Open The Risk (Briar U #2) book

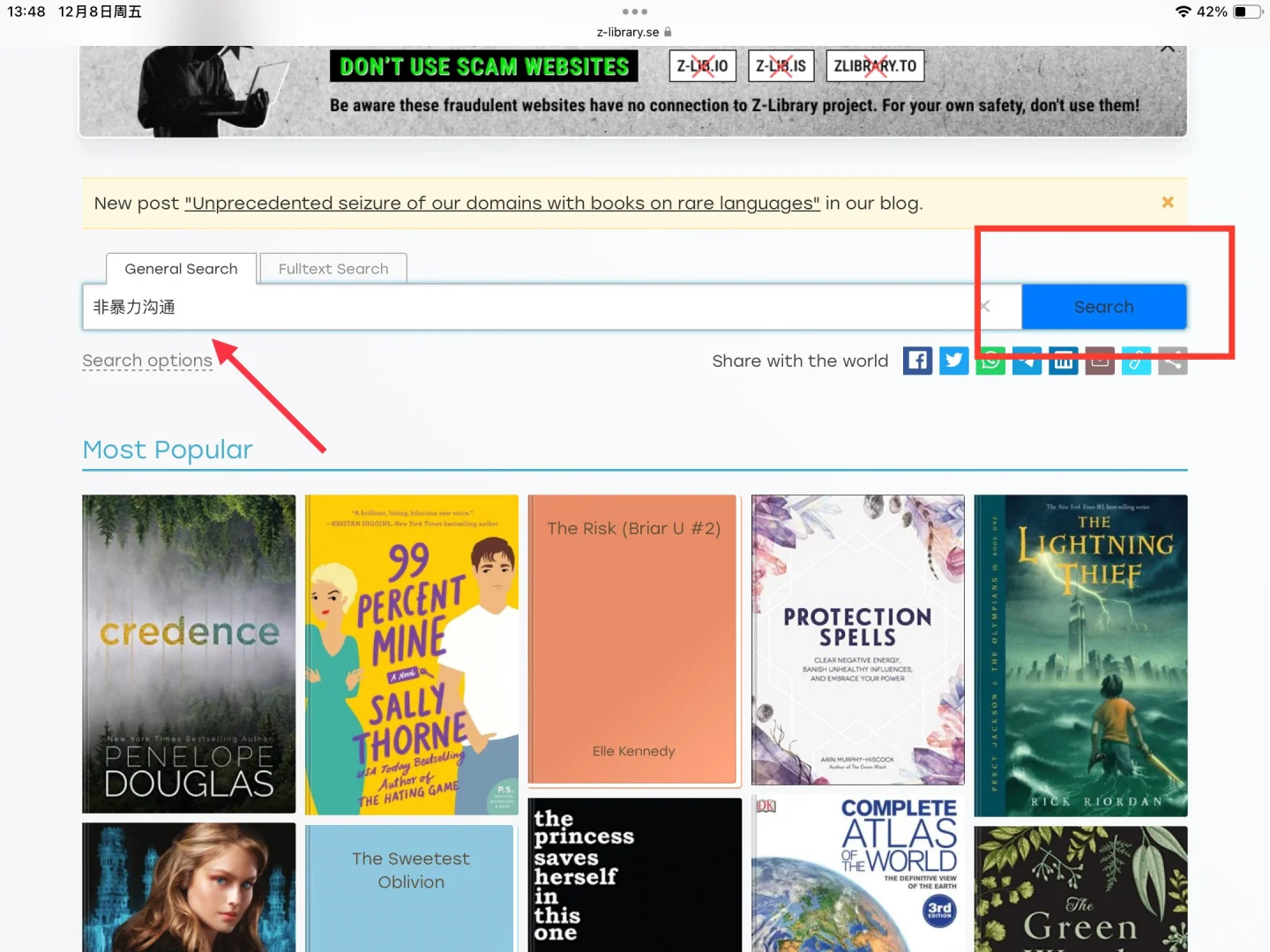click(x=634, y=639)
